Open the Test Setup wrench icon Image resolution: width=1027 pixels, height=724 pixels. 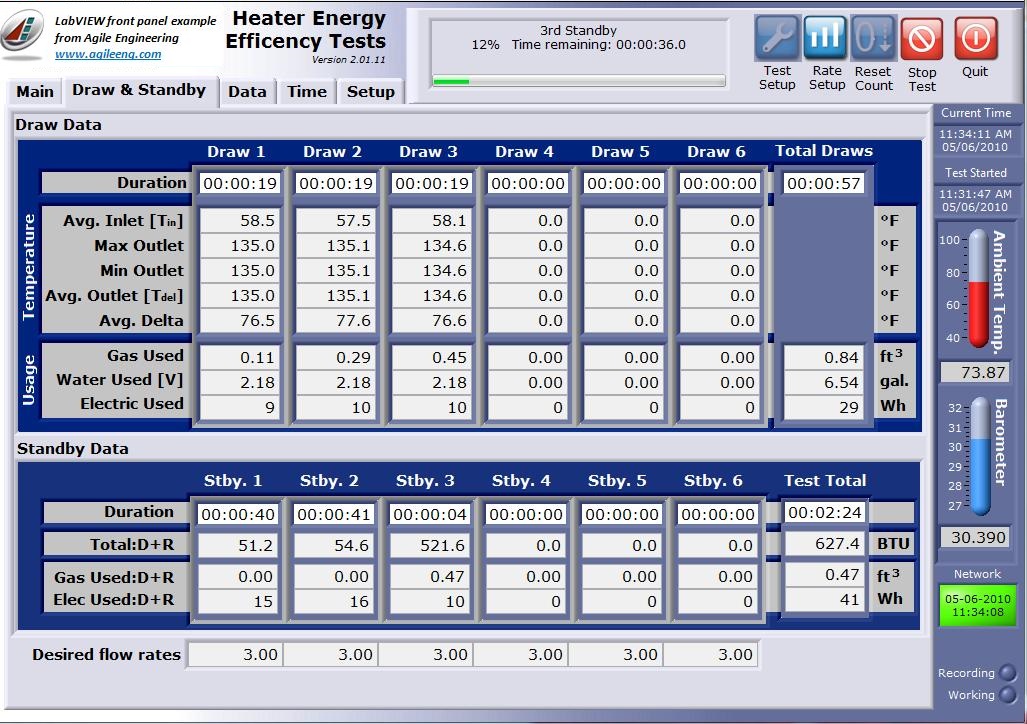pos(776,39)
